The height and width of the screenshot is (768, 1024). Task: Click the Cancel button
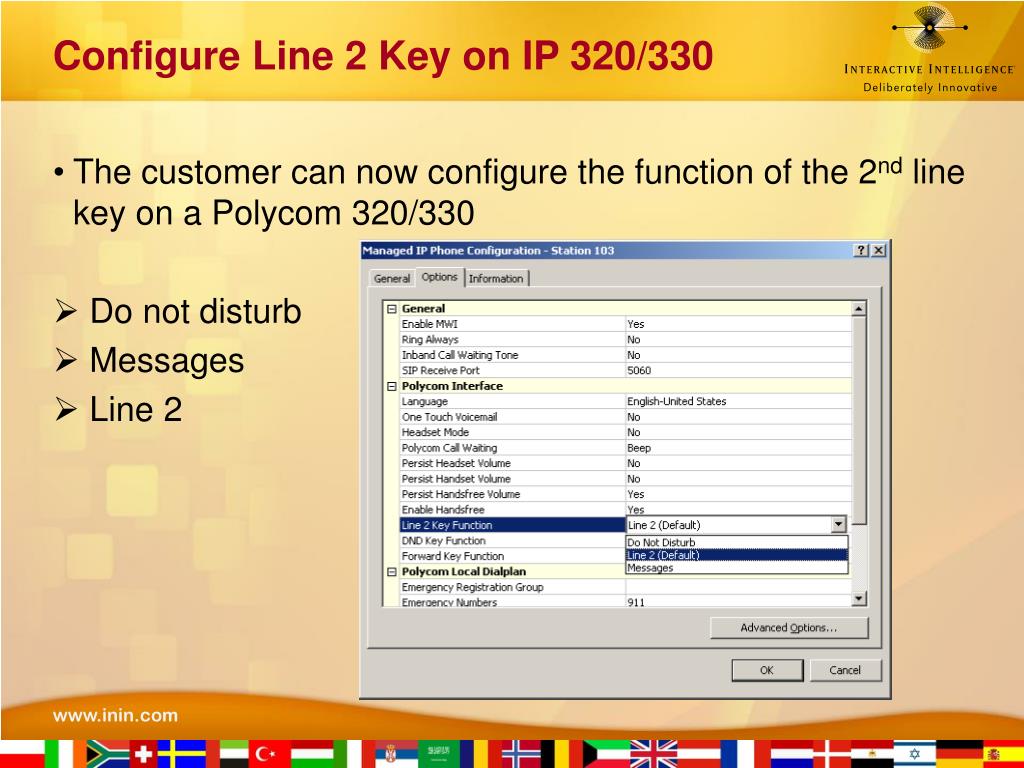tap(845, 670)
